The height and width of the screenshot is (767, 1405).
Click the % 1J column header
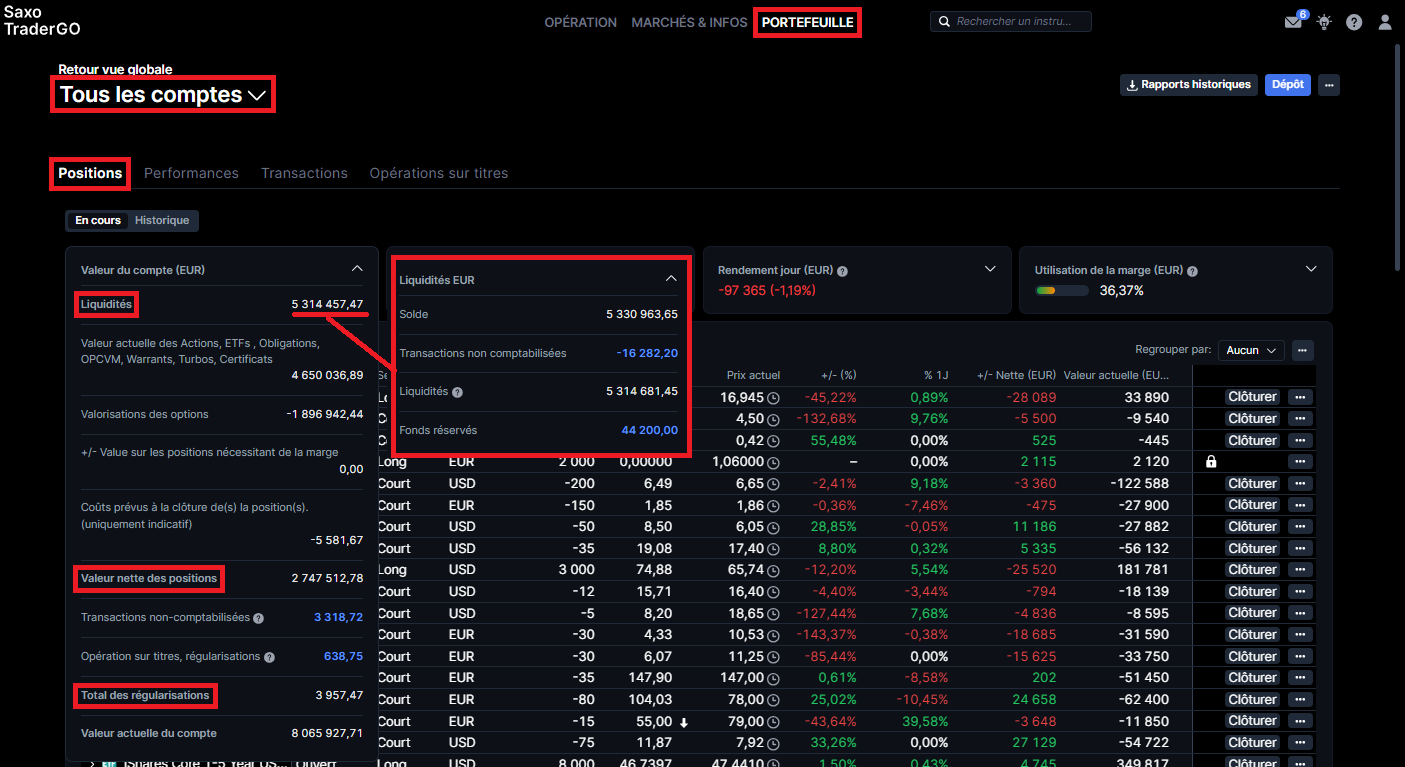click(x=936, y=376)
